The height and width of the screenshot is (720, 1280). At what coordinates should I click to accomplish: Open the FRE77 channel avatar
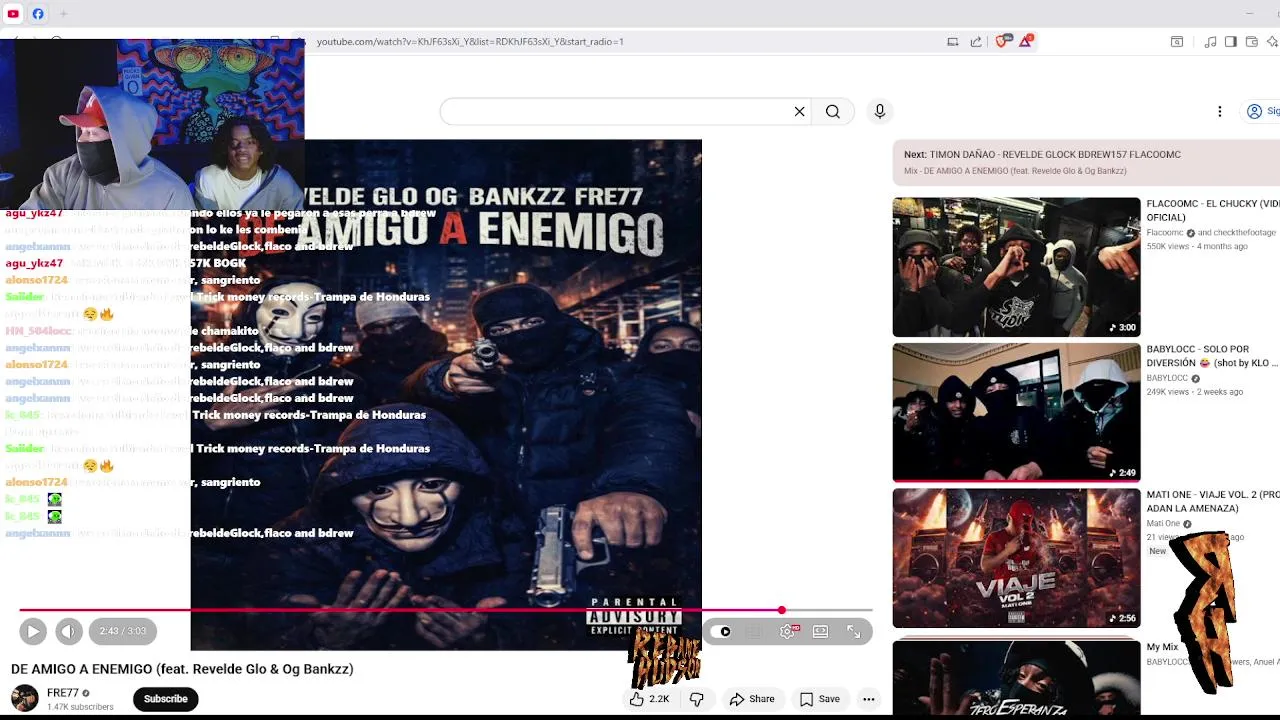(x=24, y=698)
